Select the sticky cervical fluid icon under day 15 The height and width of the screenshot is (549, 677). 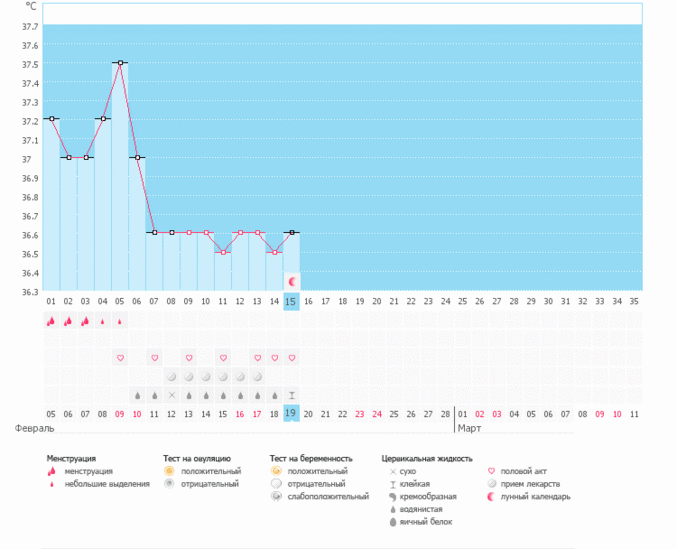point(291,395)
